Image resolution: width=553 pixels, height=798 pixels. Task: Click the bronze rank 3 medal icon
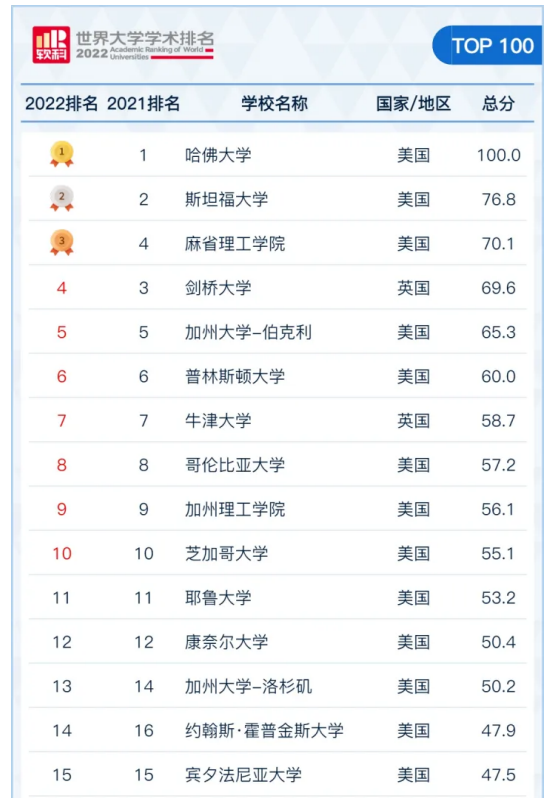(x=62, y=243)
